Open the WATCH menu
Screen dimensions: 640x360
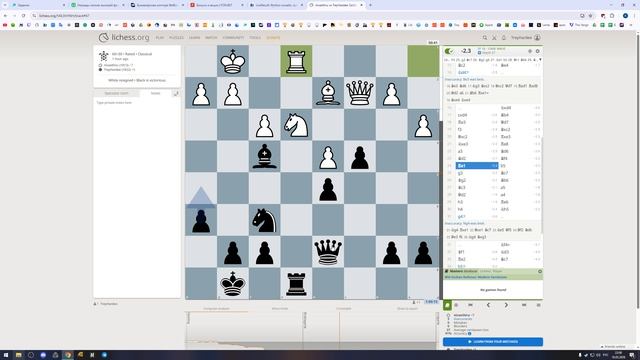click(x=211, y=38)
